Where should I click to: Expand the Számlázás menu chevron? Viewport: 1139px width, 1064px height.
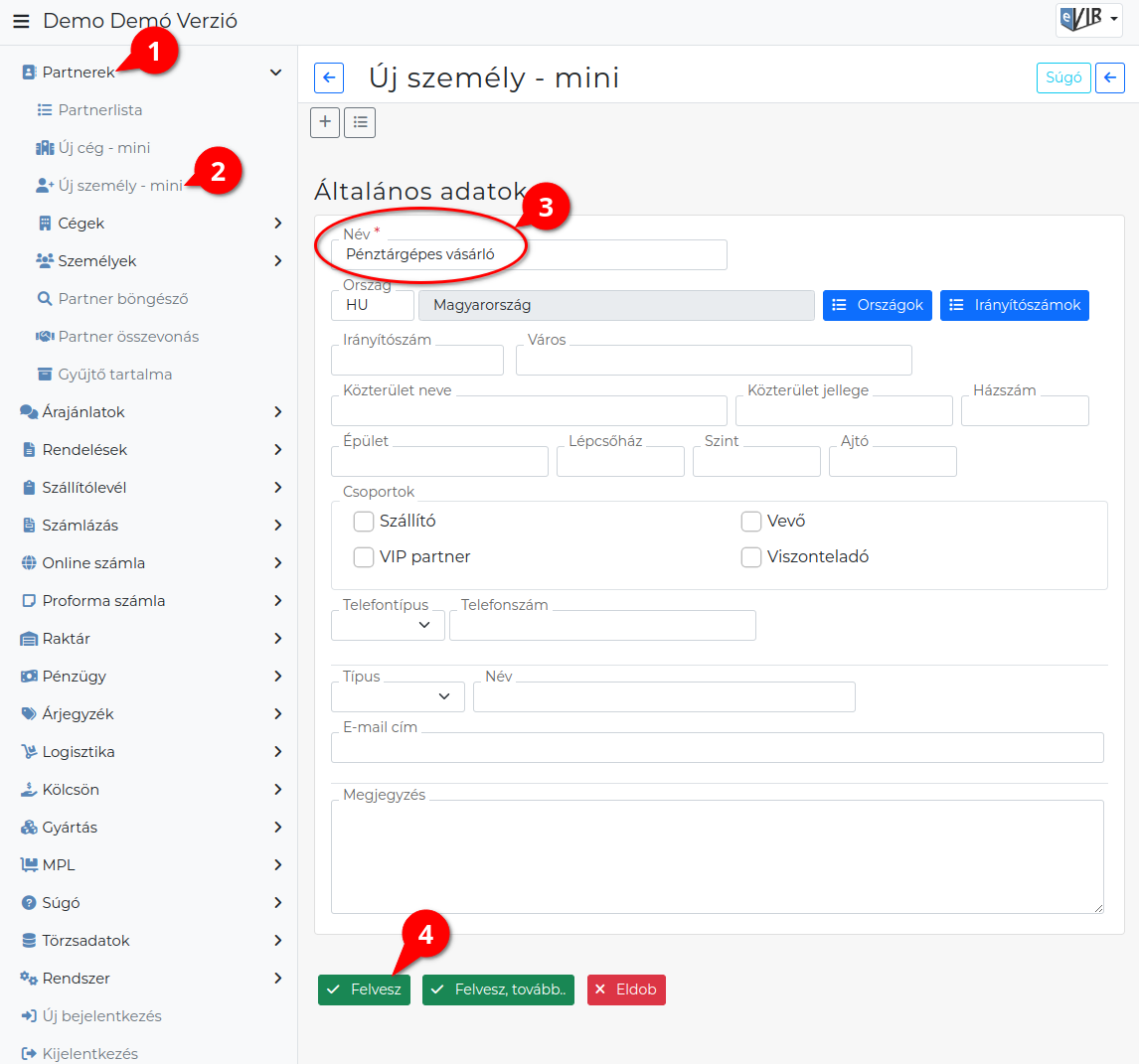[277, 526]
